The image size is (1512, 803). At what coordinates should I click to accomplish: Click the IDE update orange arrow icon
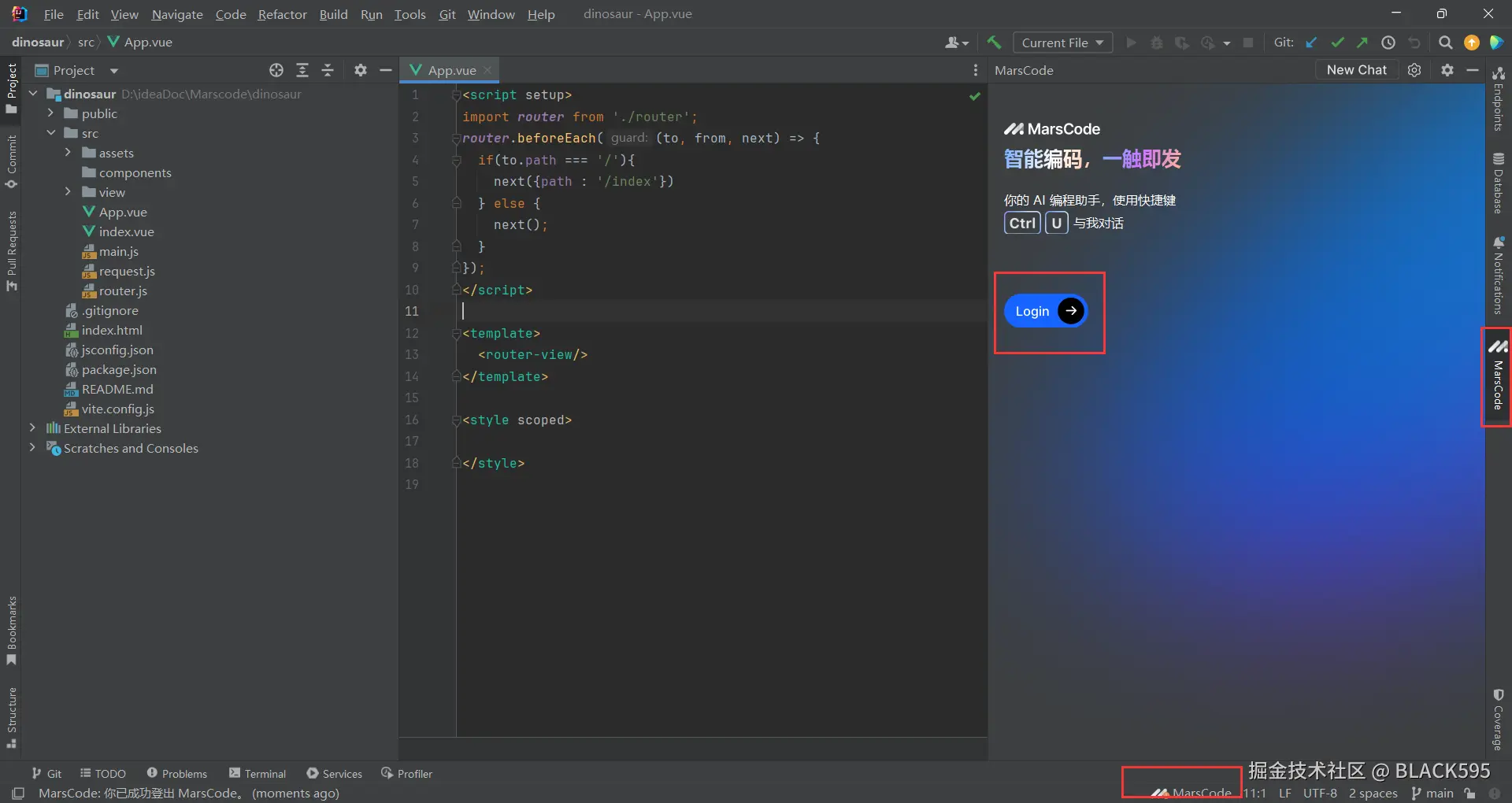click(x=1472, y=43)
